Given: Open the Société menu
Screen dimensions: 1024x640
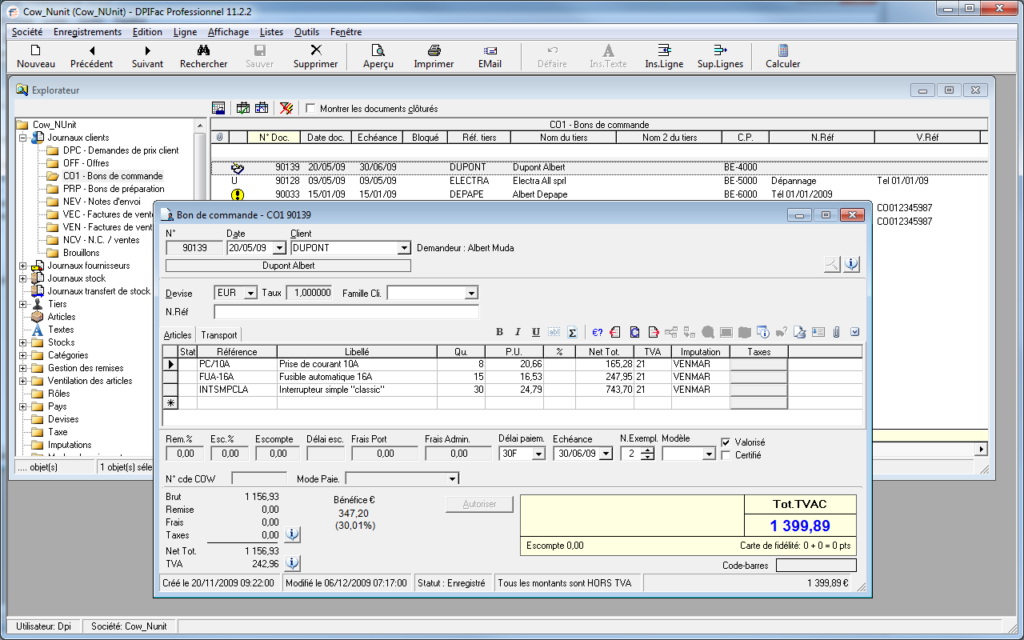Looking at the screenshot, I should tap(27, 31).
